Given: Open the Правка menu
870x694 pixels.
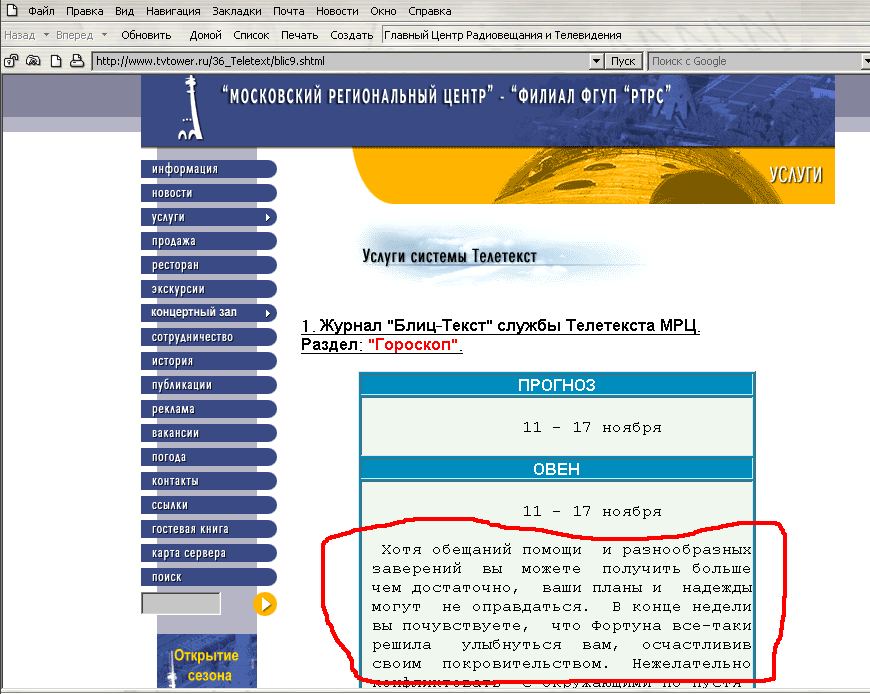Looking at the screenshot, I should (84, 11).
